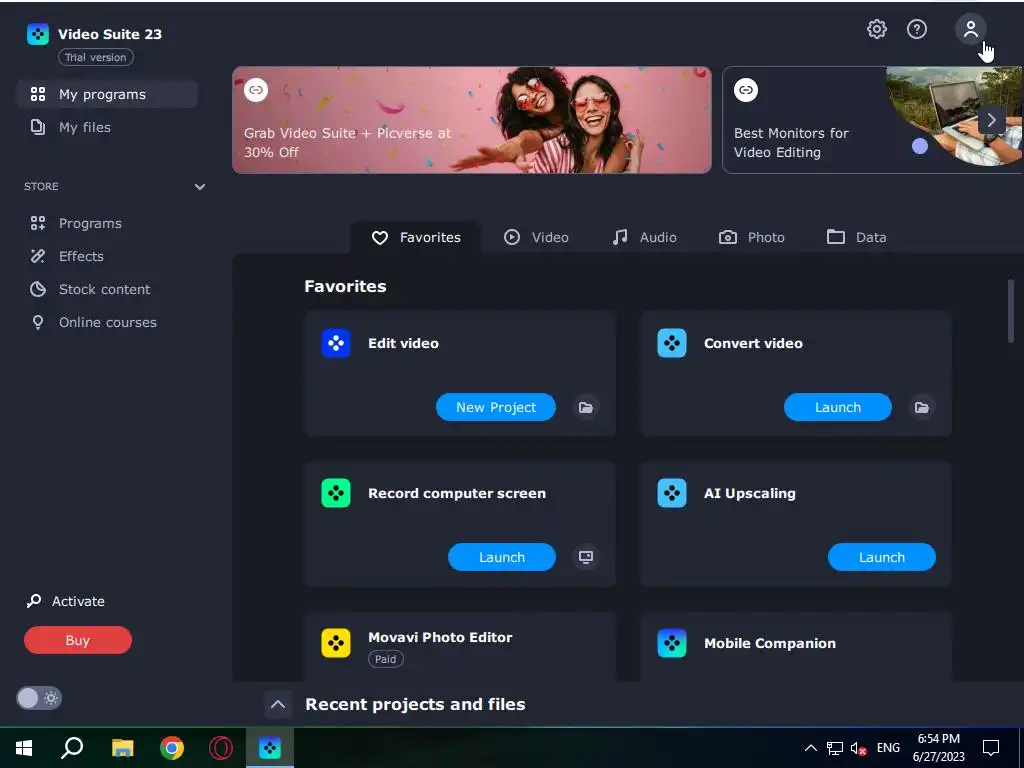Click Movavi Video Suite taskbar icon
Screen dimensions: 1024x768
point(270,748)
